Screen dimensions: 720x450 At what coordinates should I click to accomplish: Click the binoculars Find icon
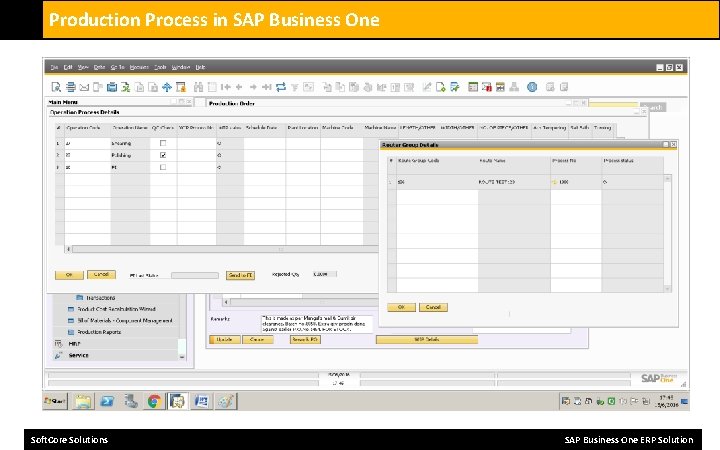click(198, 87)
